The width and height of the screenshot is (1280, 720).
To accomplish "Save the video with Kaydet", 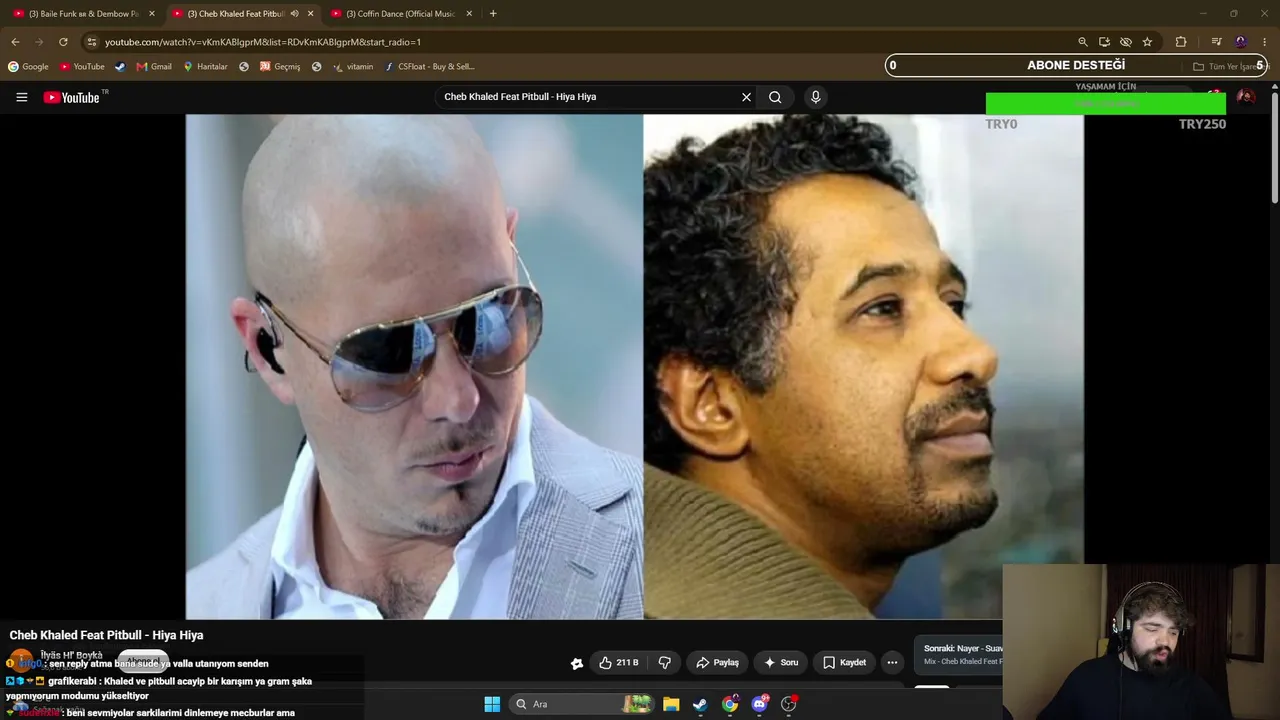I will click(844, 662).
